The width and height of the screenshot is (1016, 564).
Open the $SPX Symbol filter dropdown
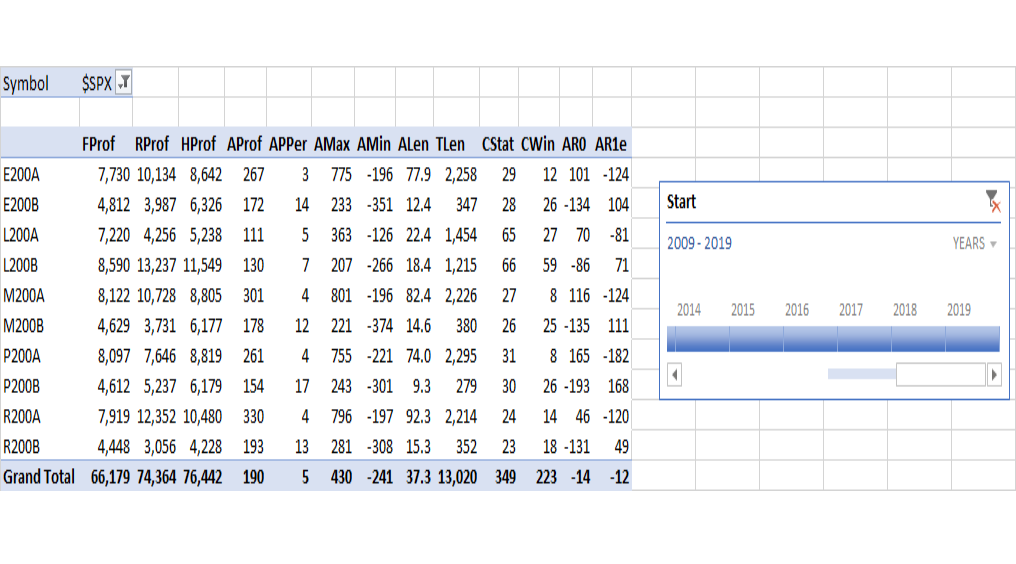tap(124, 83)
